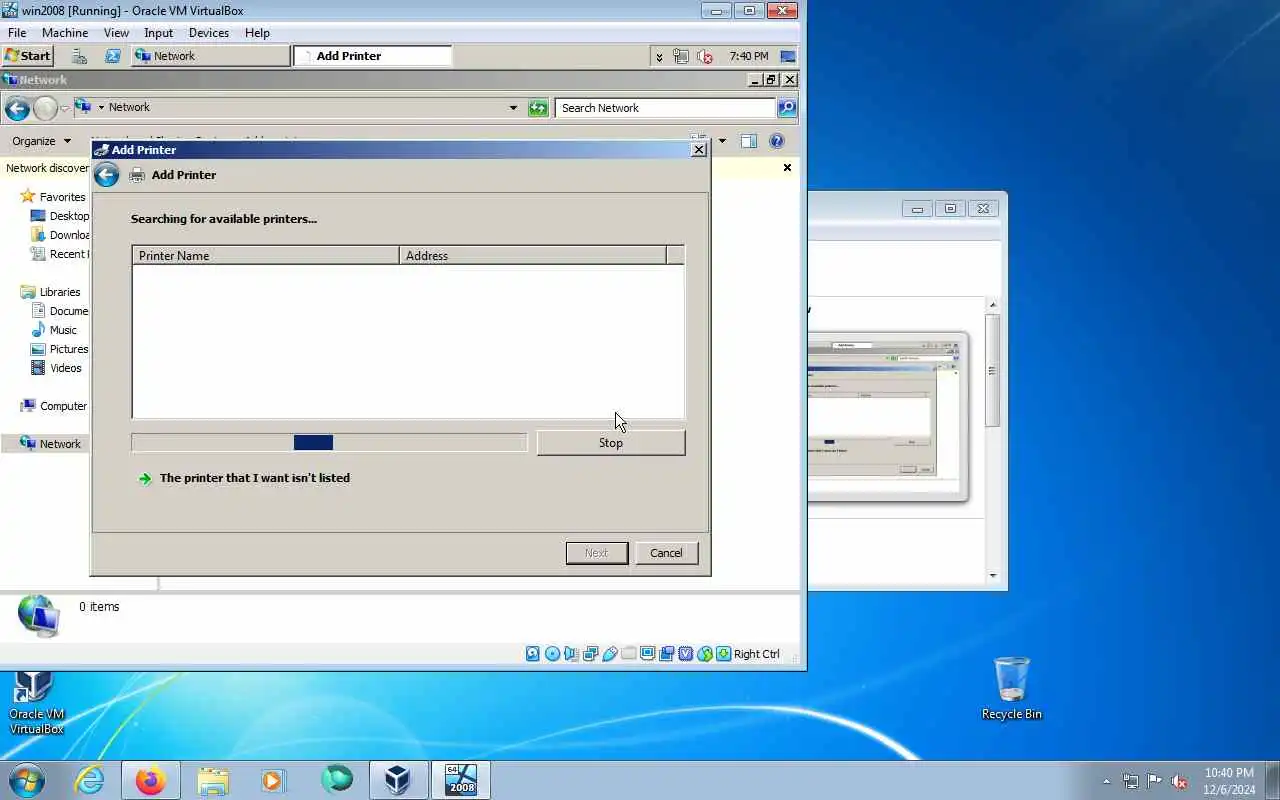The width and height of the screenshot is (1280, 800).
Task: Click the Explorer forward navigation button
Action: (45, 108)
